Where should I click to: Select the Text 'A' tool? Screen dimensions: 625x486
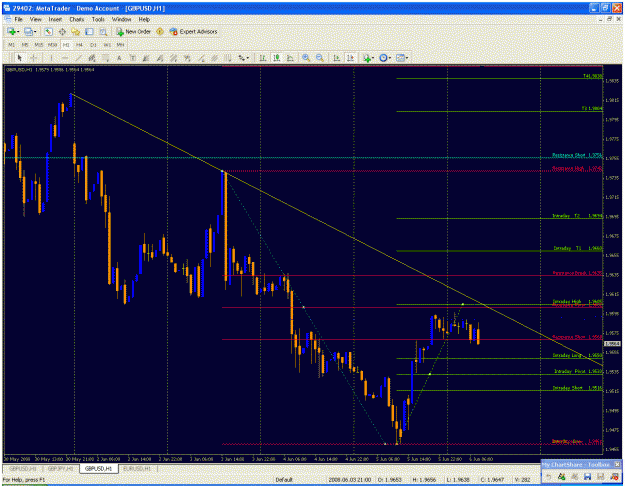click(x=119, y=58)
